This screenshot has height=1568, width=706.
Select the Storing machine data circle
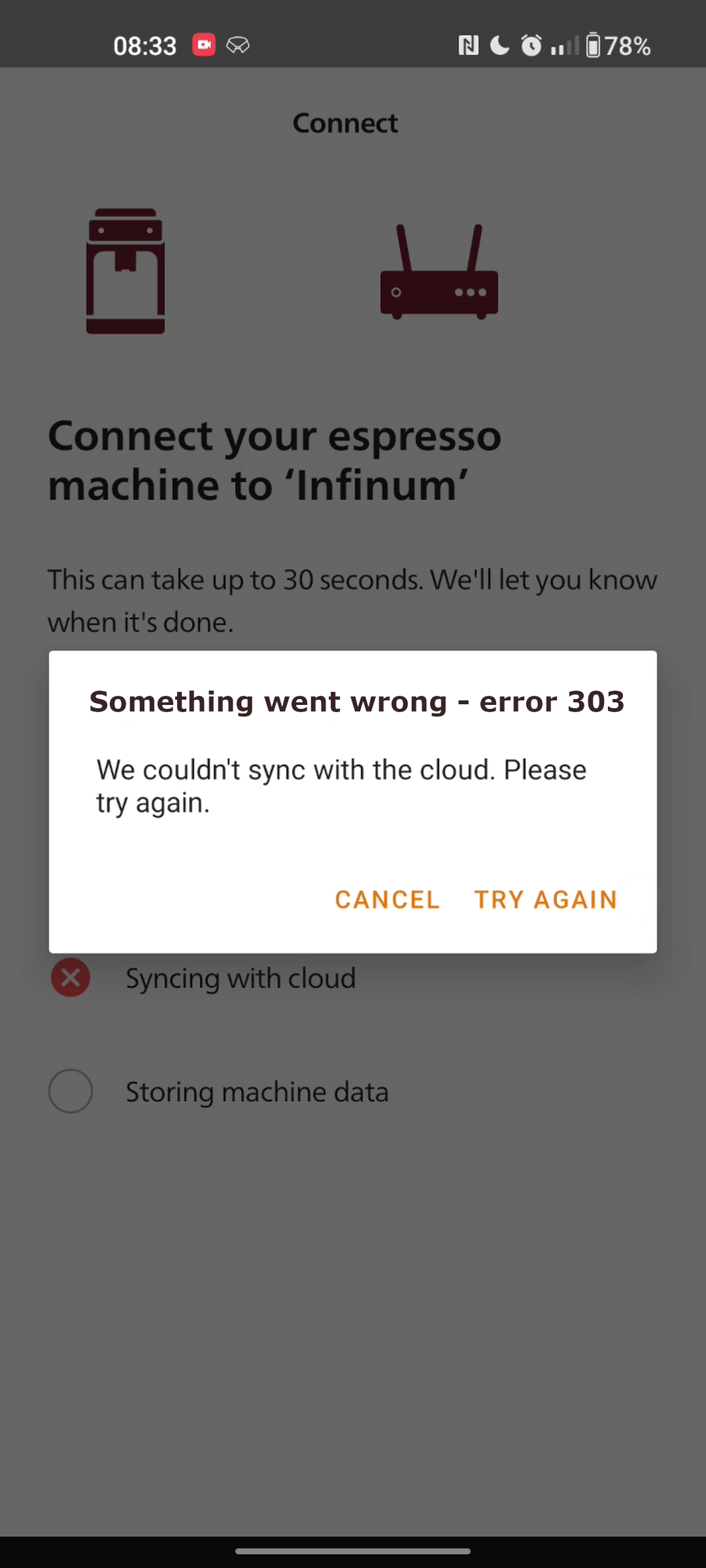(71, 1091)
